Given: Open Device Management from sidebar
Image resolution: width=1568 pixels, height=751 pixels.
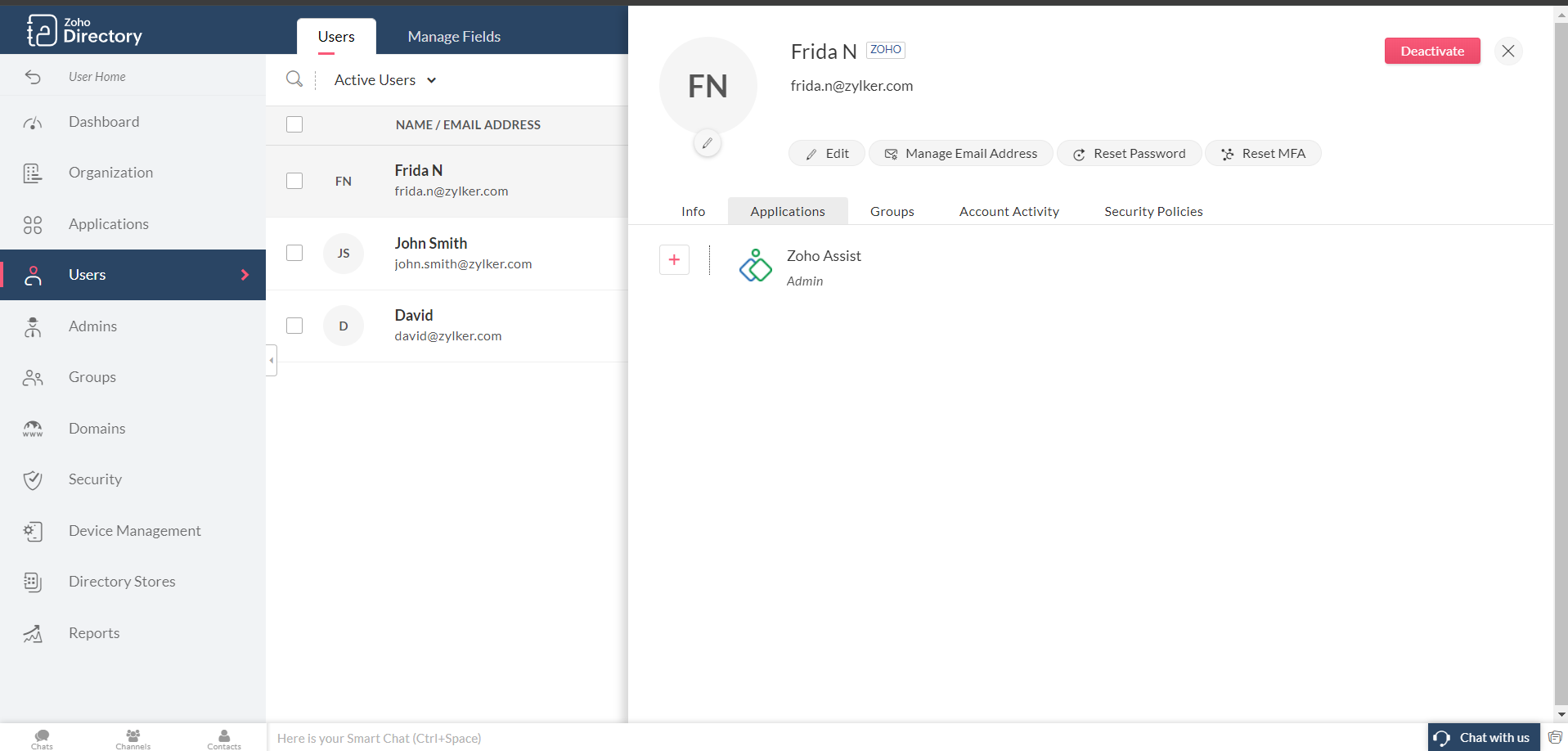Looking at the screenshot, I should coord(134,531).
